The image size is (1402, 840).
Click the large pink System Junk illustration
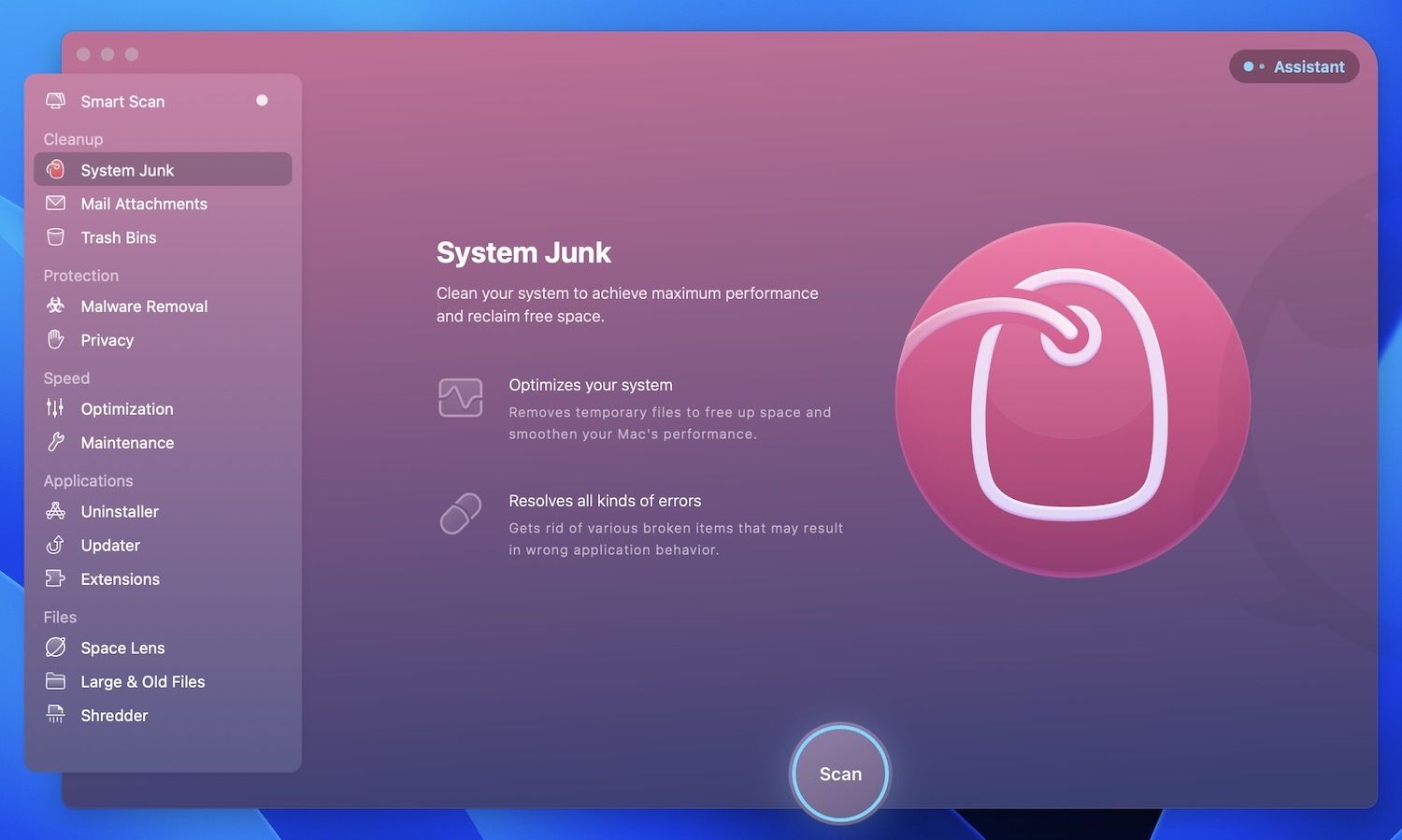coord(1072,399)
